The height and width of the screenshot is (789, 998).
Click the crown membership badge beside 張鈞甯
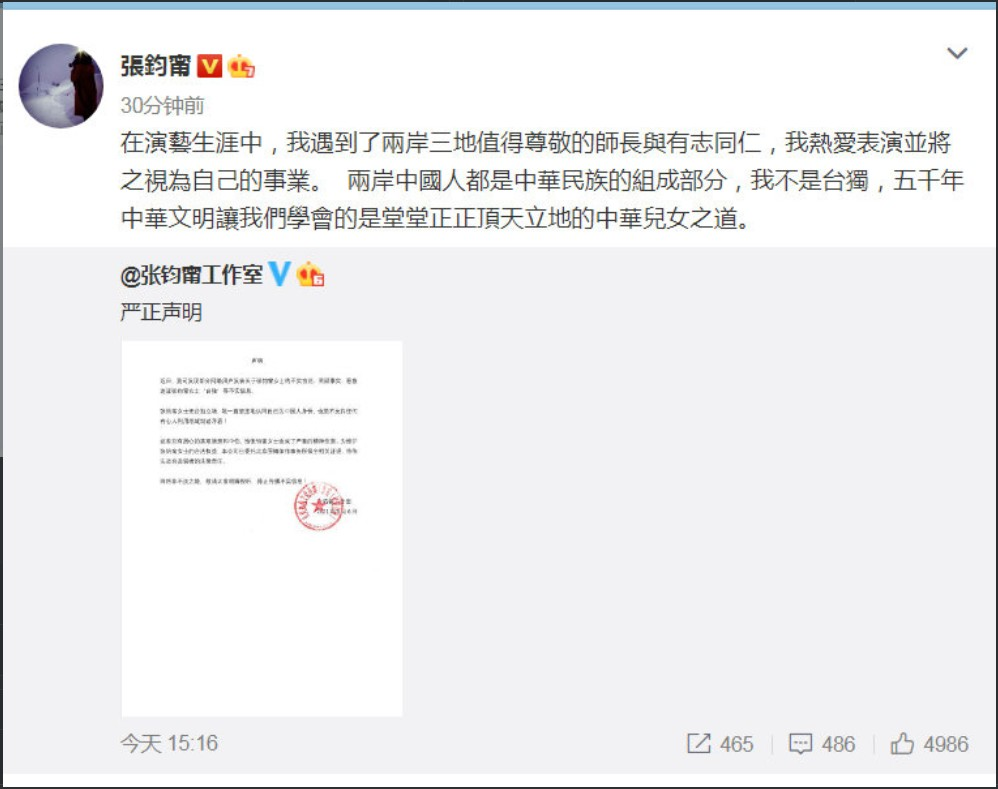click(x=241, y=66)
